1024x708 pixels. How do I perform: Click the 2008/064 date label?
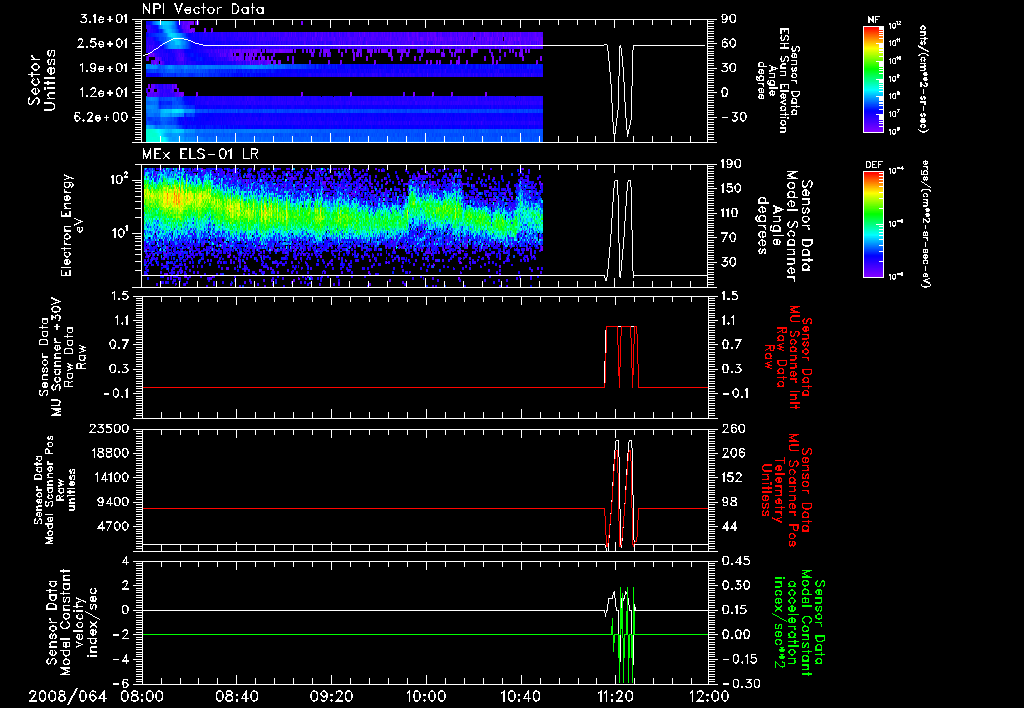tap(68, 696)
